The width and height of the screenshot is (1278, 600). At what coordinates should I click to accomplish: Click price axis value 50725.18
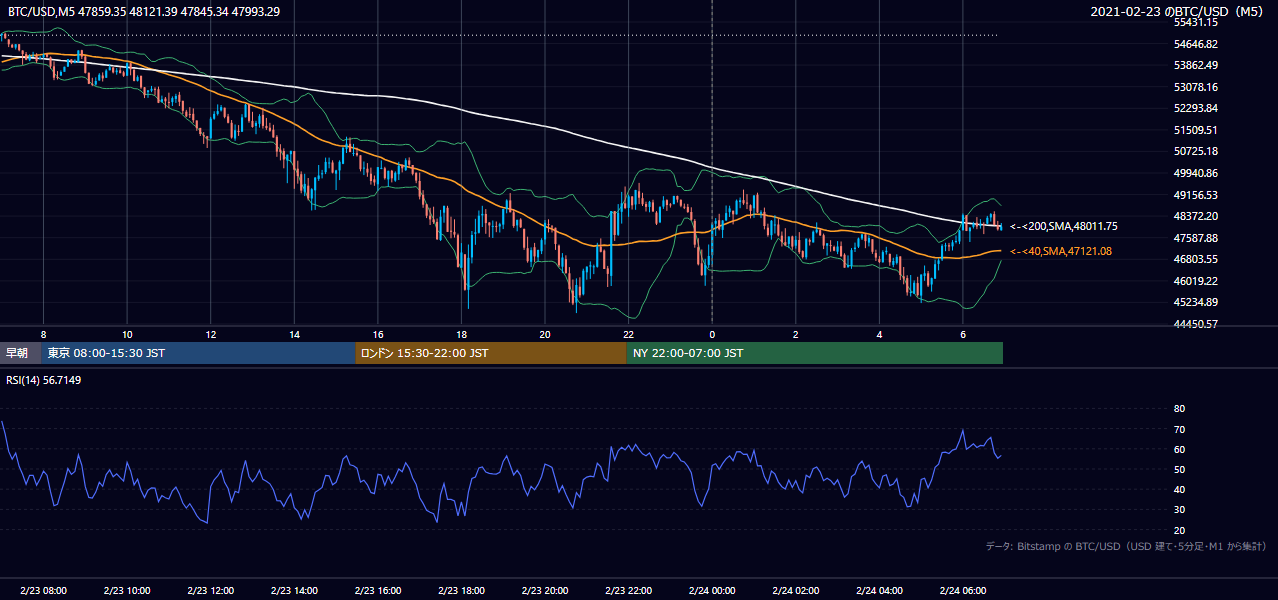tap(1195, 151)
